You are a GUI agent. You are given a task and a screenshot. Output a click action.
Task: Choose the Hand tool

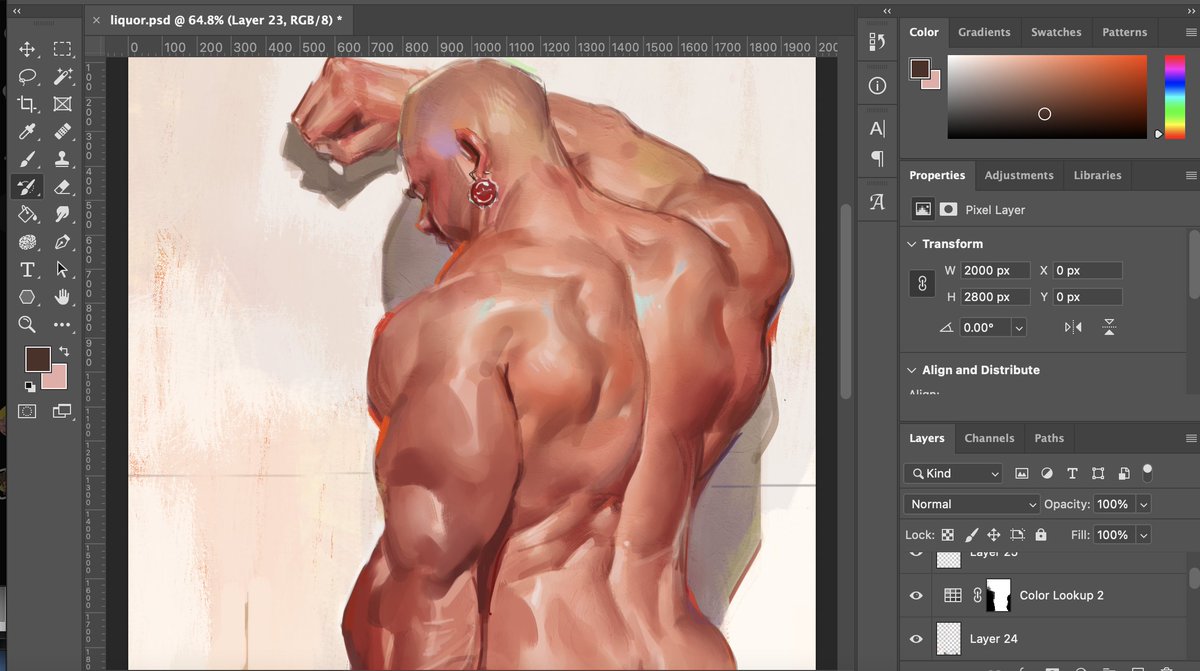click(x=62, y=297)
